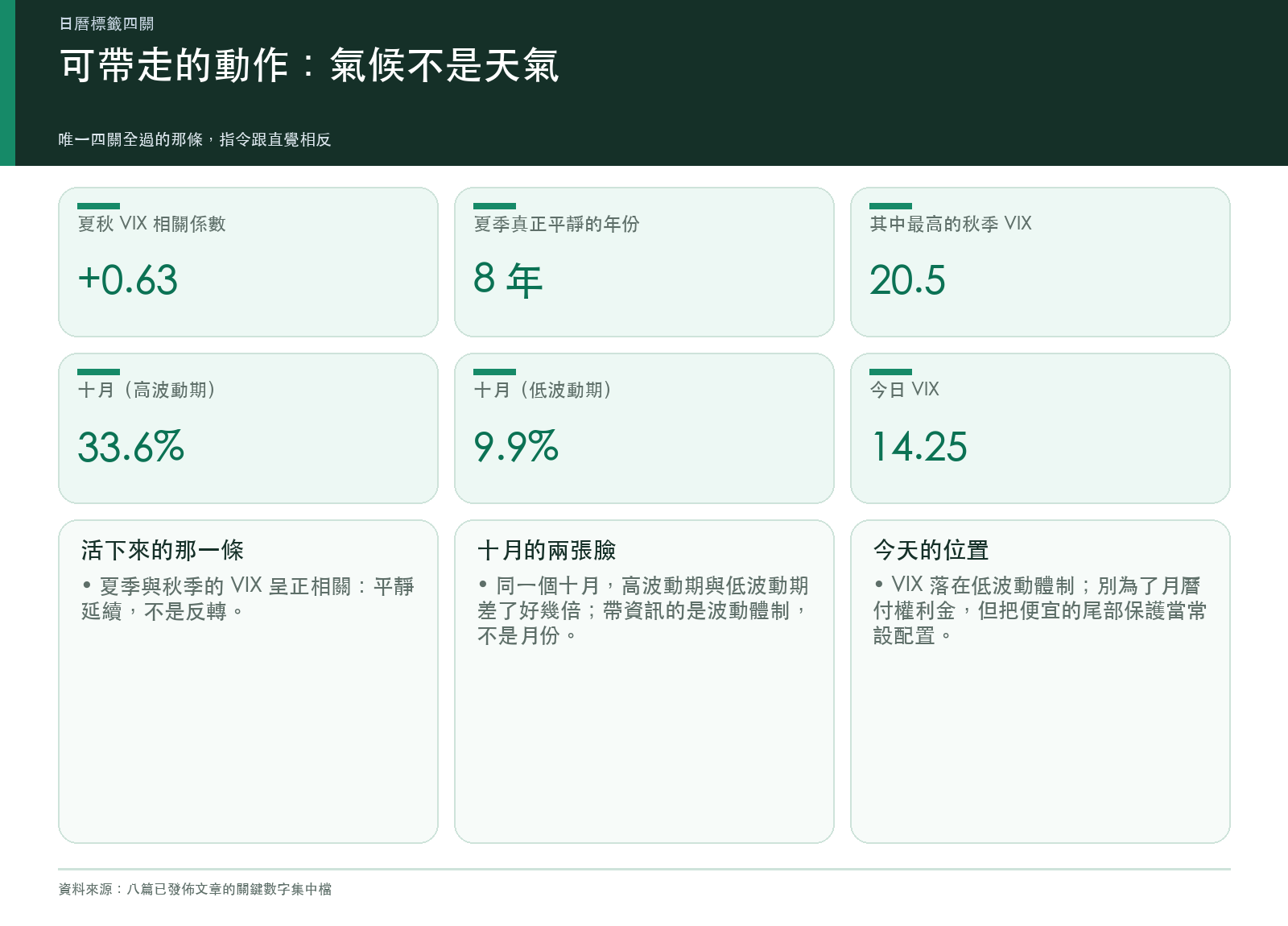Select the value 8 年
This screenshot has height=926, width=1288.
[x=508, y=280]
